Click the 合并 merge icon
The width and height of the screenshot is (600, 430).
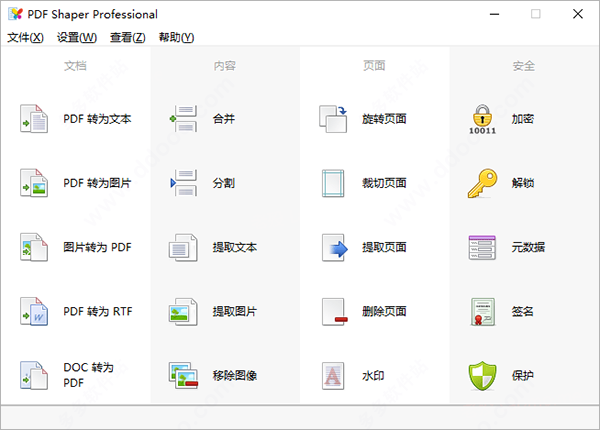(x=184, y=119)
